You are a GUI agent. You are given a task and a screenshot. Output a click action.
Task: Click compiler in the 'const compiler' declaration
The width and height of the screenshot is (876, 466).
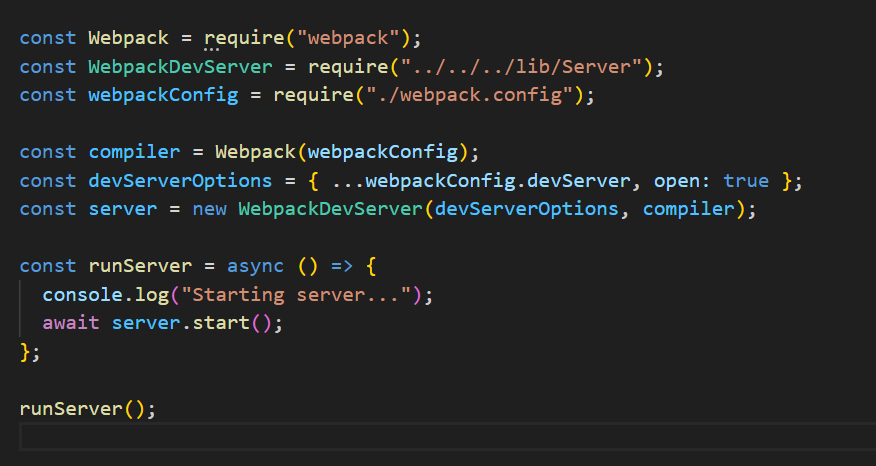pyautogui.click(x=134, y=152)
